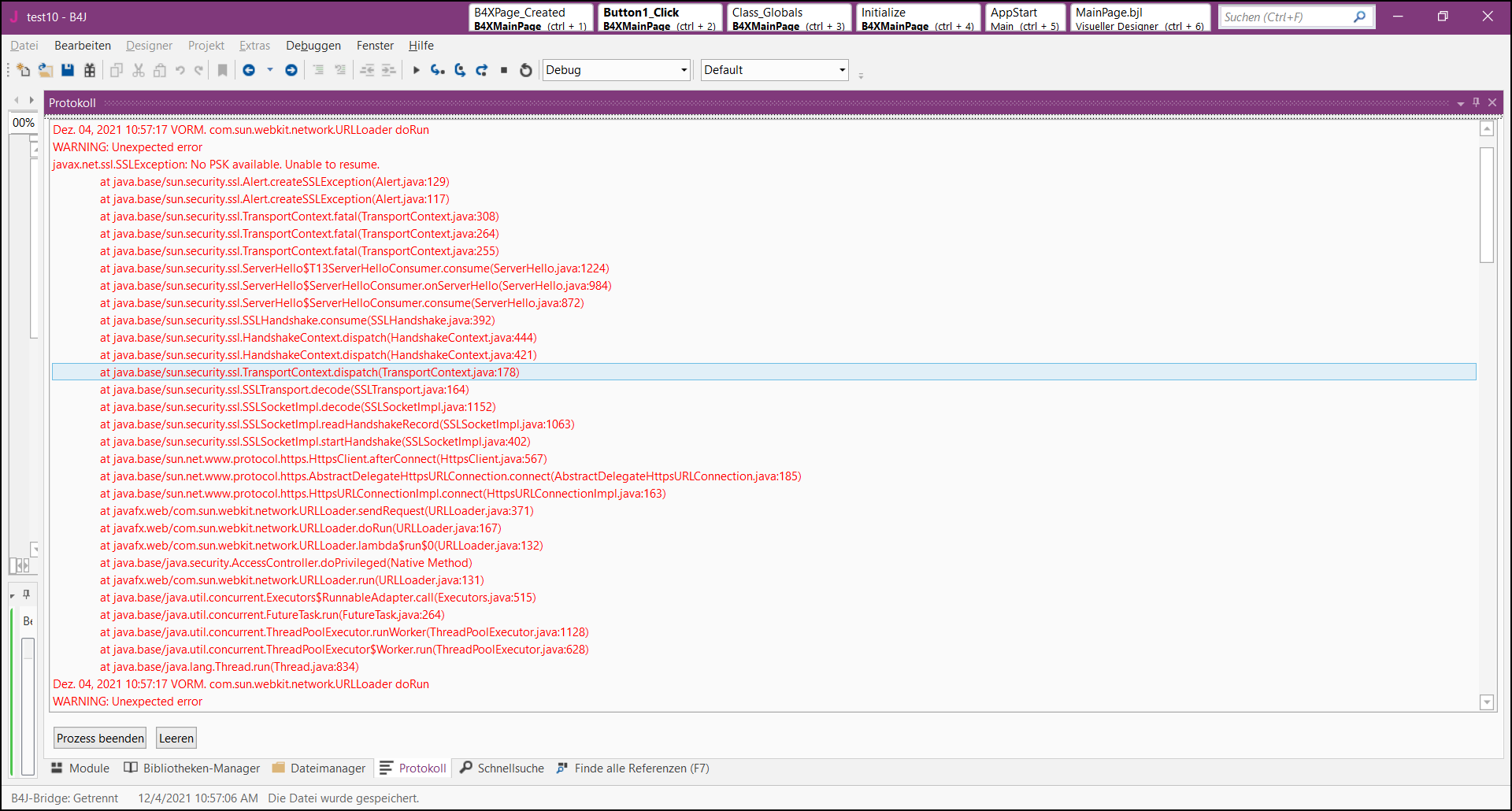
Task: Jump to AppStart in Main tab
Action: tap(1025, 18)
